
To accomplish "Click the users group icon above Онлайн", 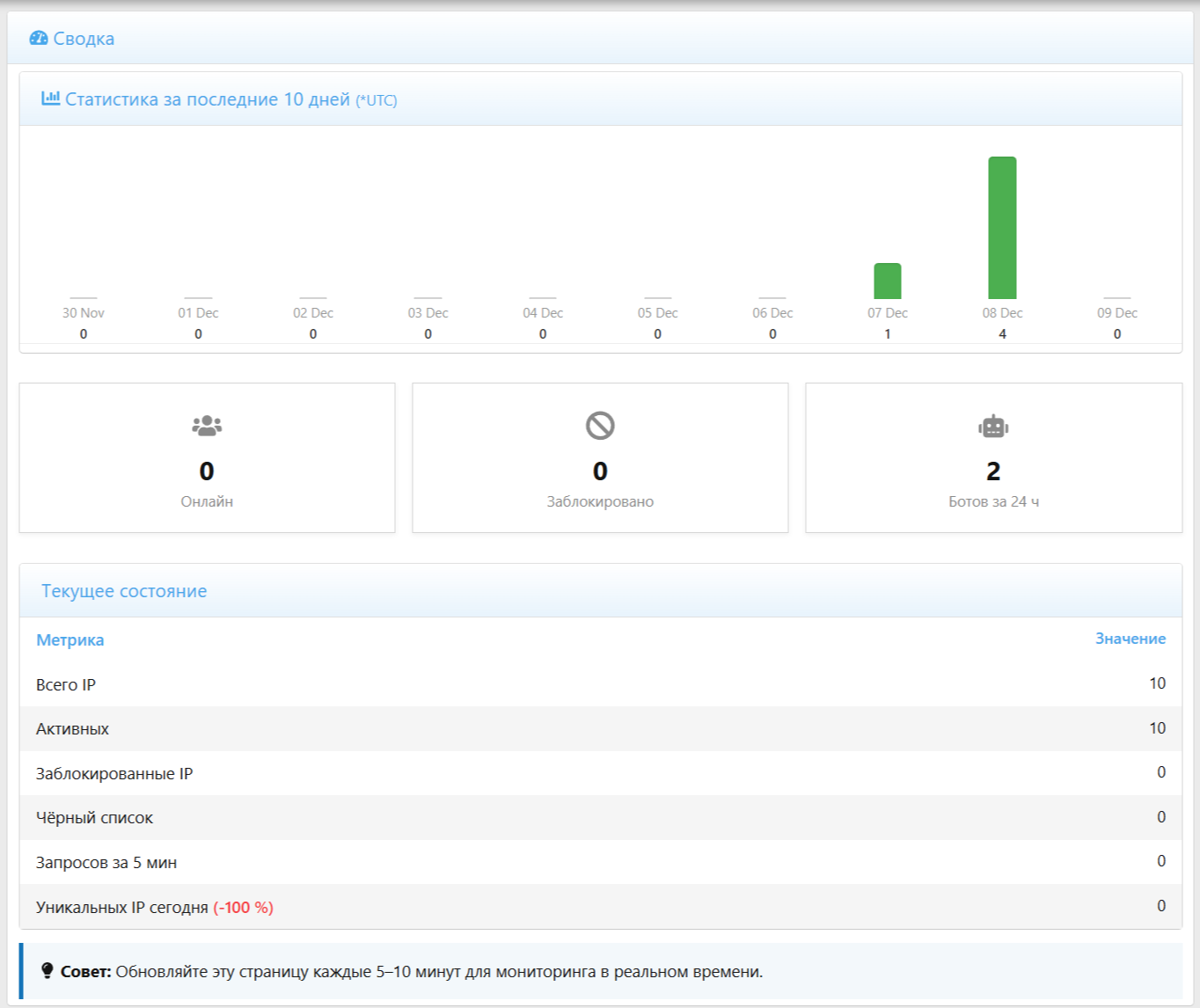I will click(x=207, y=426).
